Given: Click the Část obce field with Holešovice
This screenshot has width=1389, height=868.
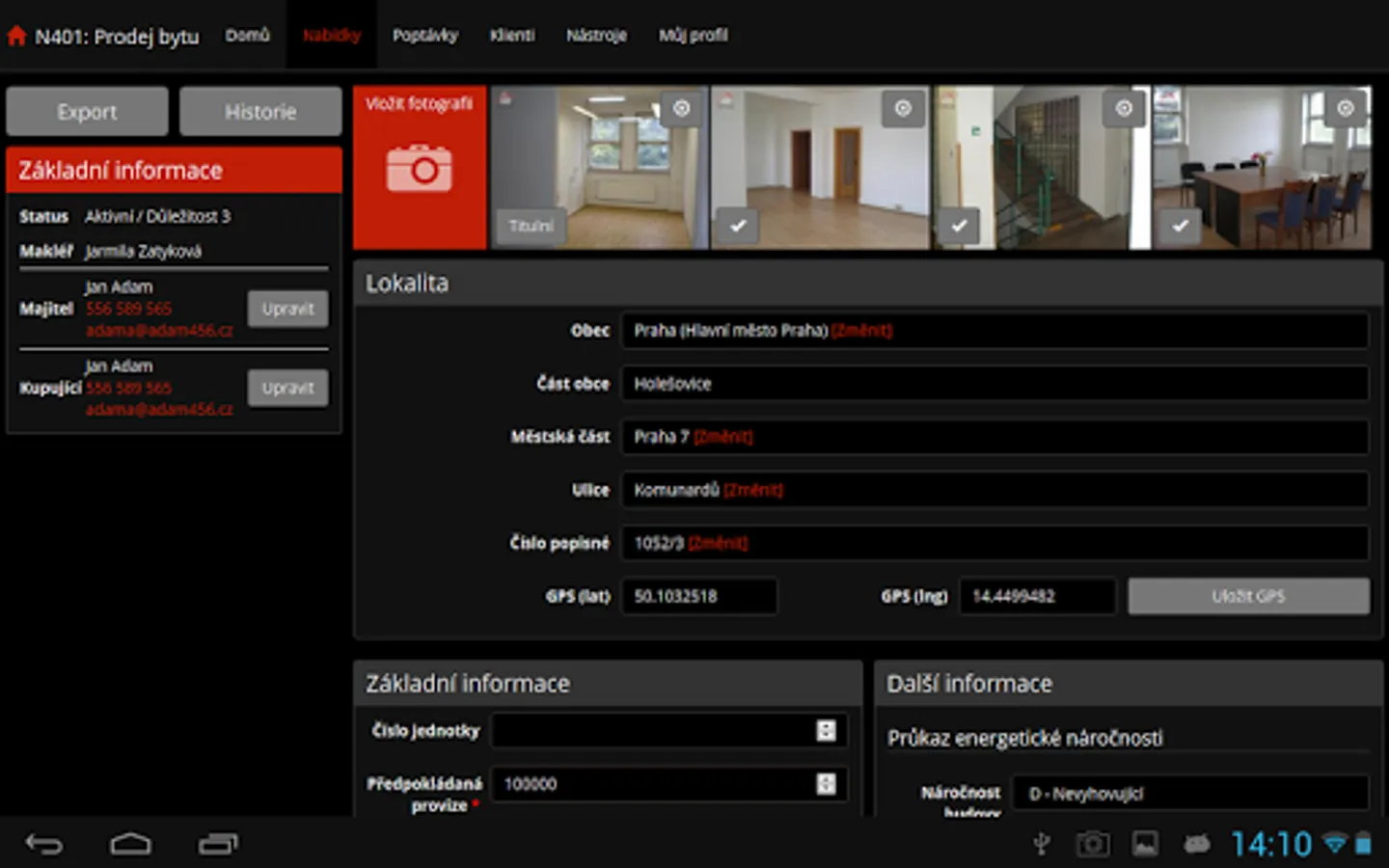Looking at the screenshot, I should click(x=995, y=384).
